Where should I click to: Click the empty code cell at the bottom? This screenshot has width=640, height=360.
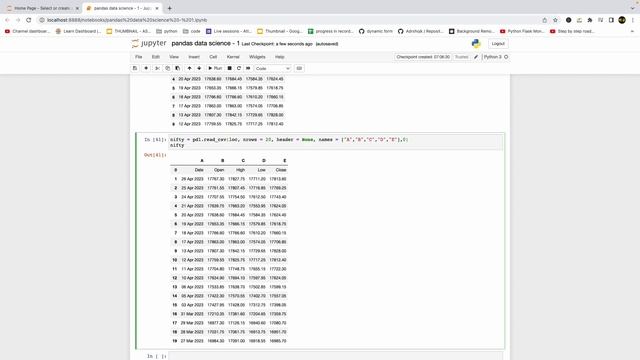coord(336,356)
